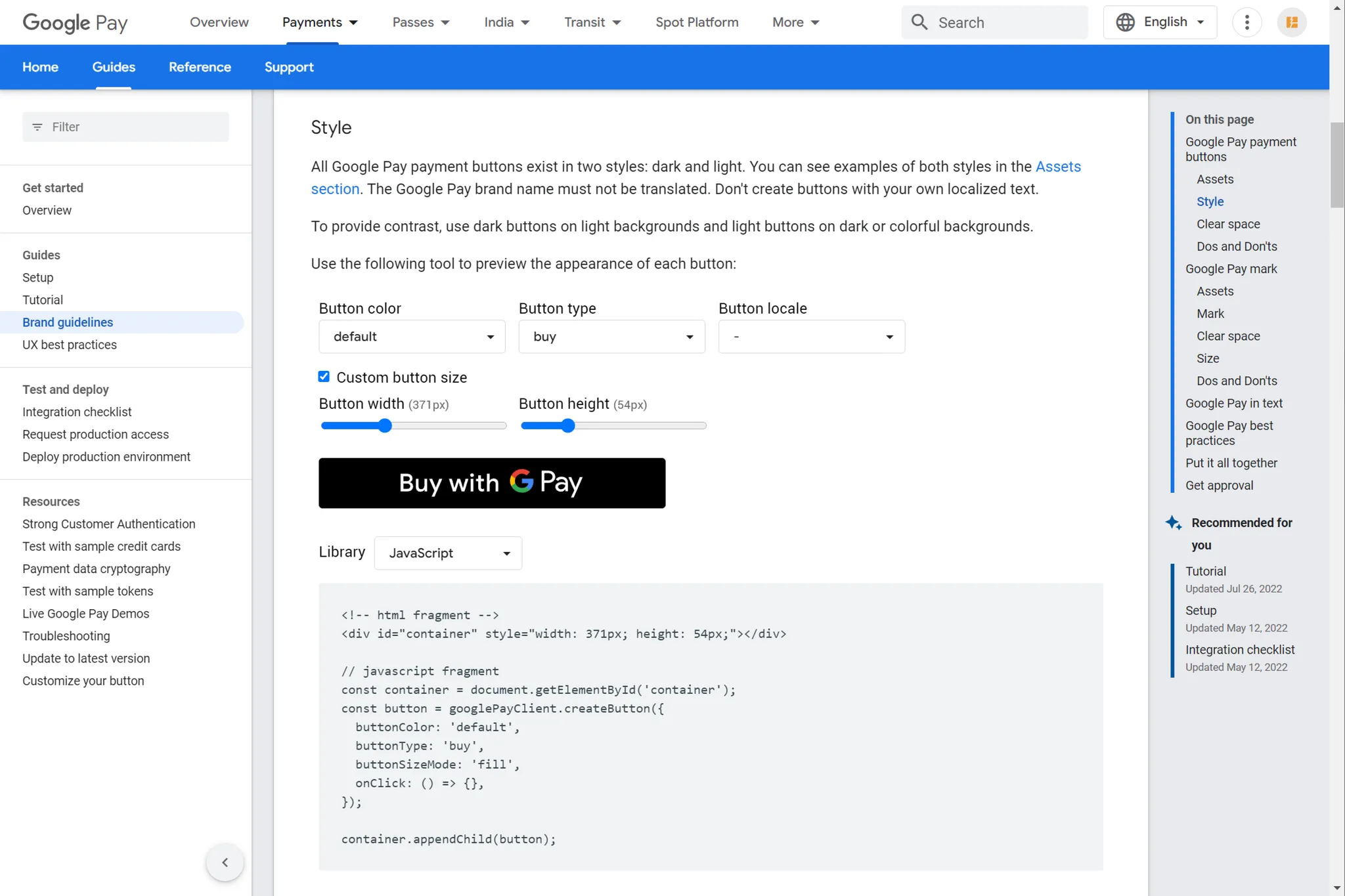Select Spot Platform in the top menu
The image size is (1345, 896).
click(x=697, y=22)
